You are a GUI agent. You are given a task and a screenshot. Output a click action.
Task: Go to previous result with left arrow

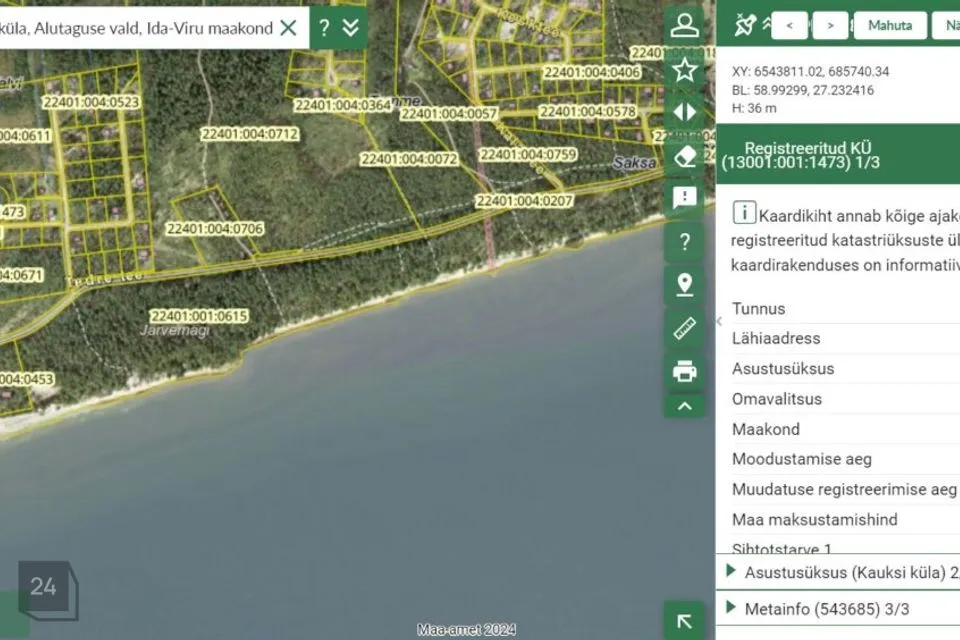790,25
